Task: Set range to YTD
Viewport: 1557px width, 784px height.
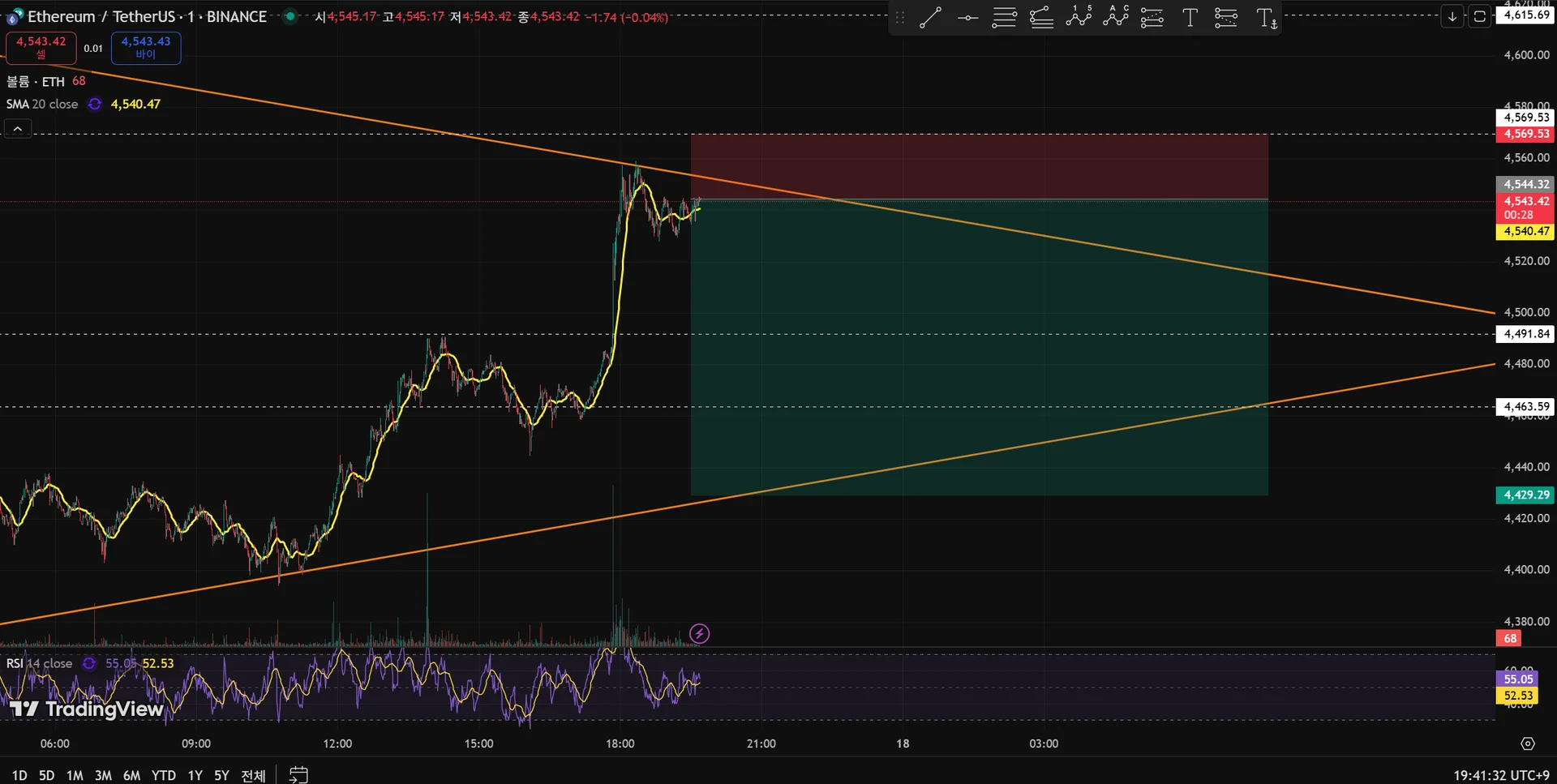Action: click(x=163, y=775)
